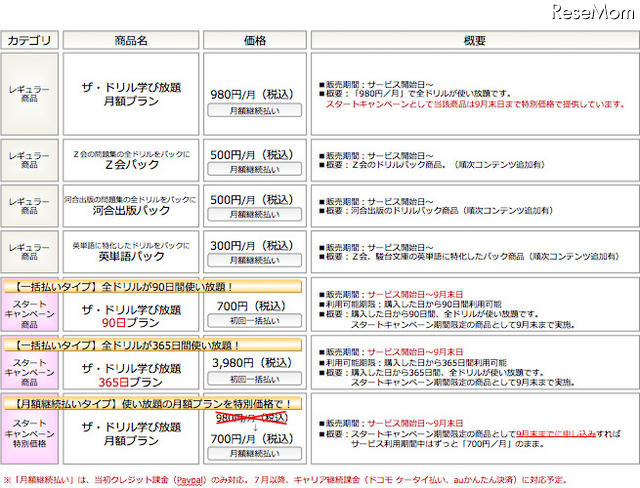Screen dimensions: 640x488
Task: Click subtitle 河合出版の問題集の全ドリルをパックに
Action: [x=130, y=200]
